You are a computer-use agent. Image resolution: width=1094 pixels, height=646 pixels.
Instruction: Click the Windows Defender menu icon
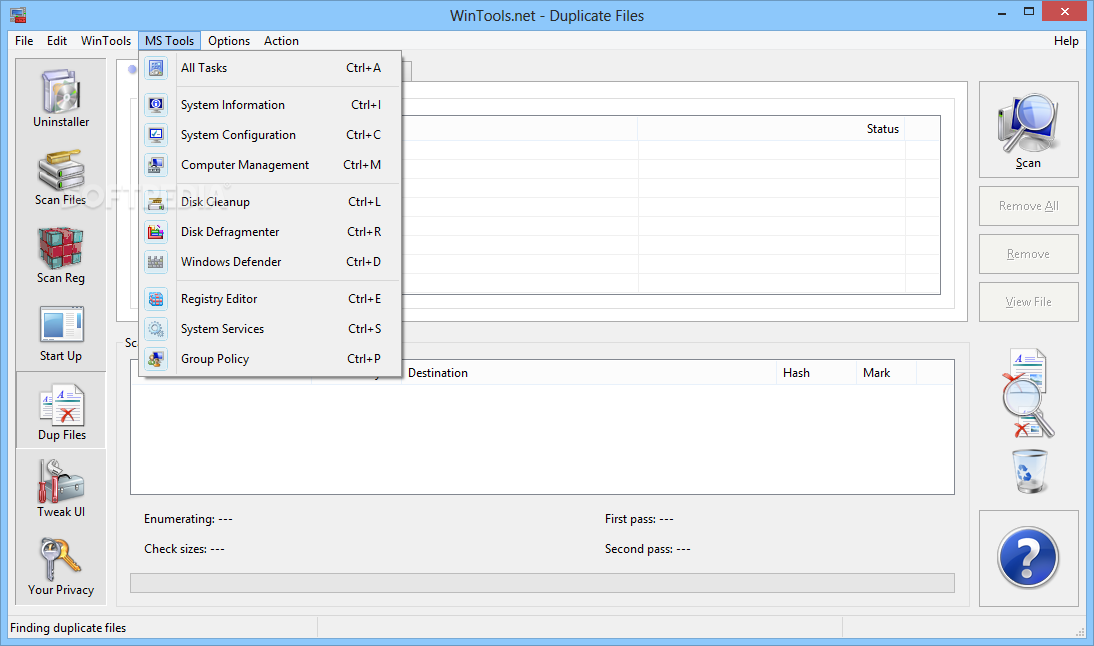156,262
